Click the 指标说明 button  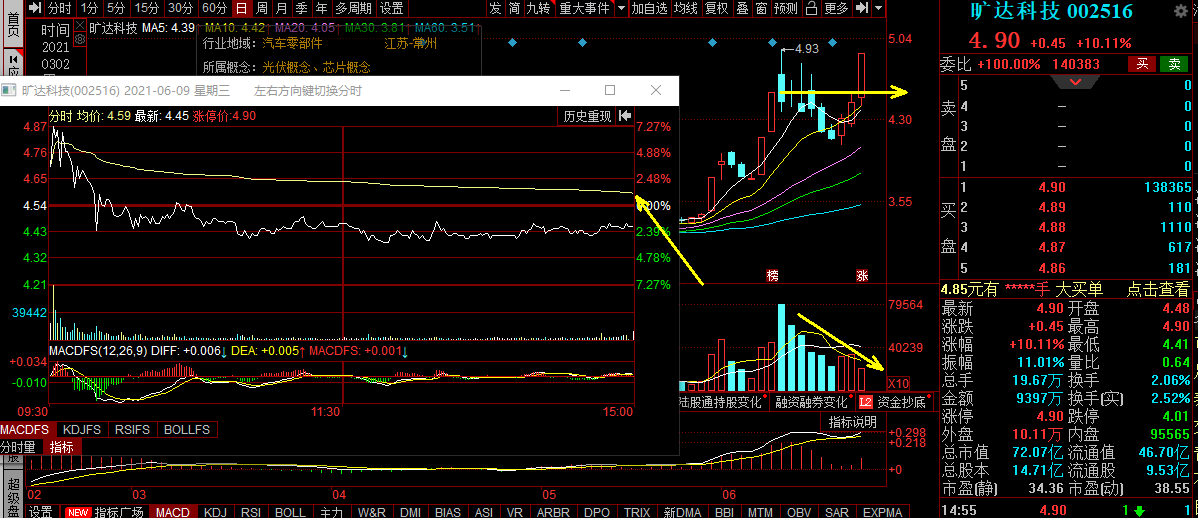[x=853, y=422]
